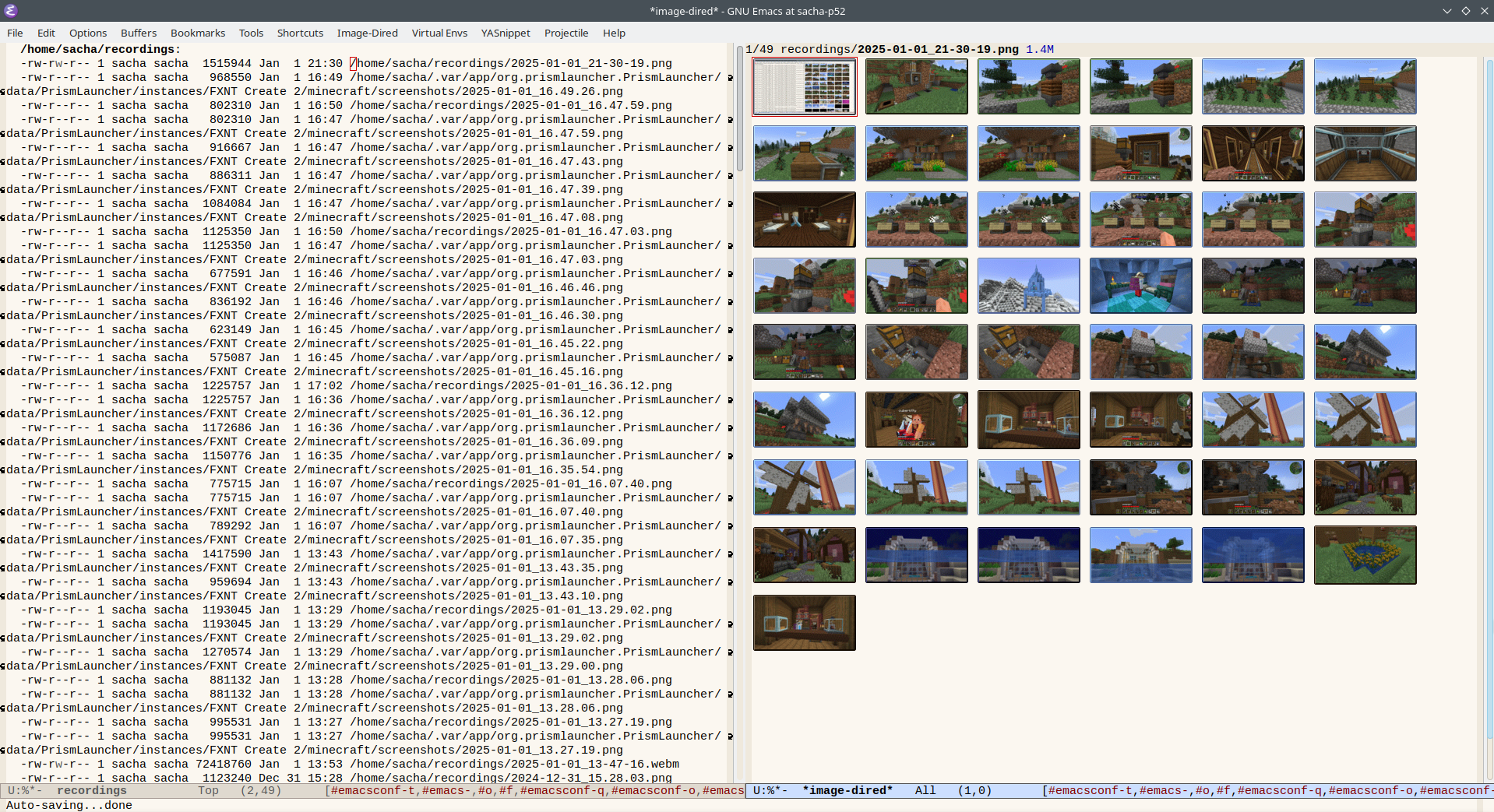Open the Projectile menu
1494x812 pixels.
pyautogui.click(x=566, y=33)
